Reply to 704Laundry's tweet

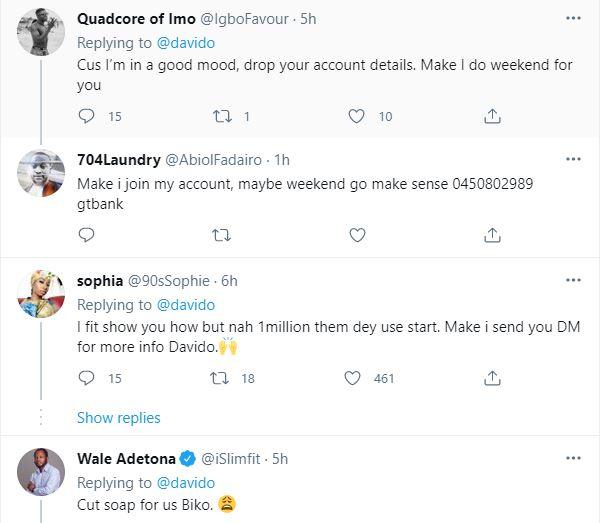86,235
